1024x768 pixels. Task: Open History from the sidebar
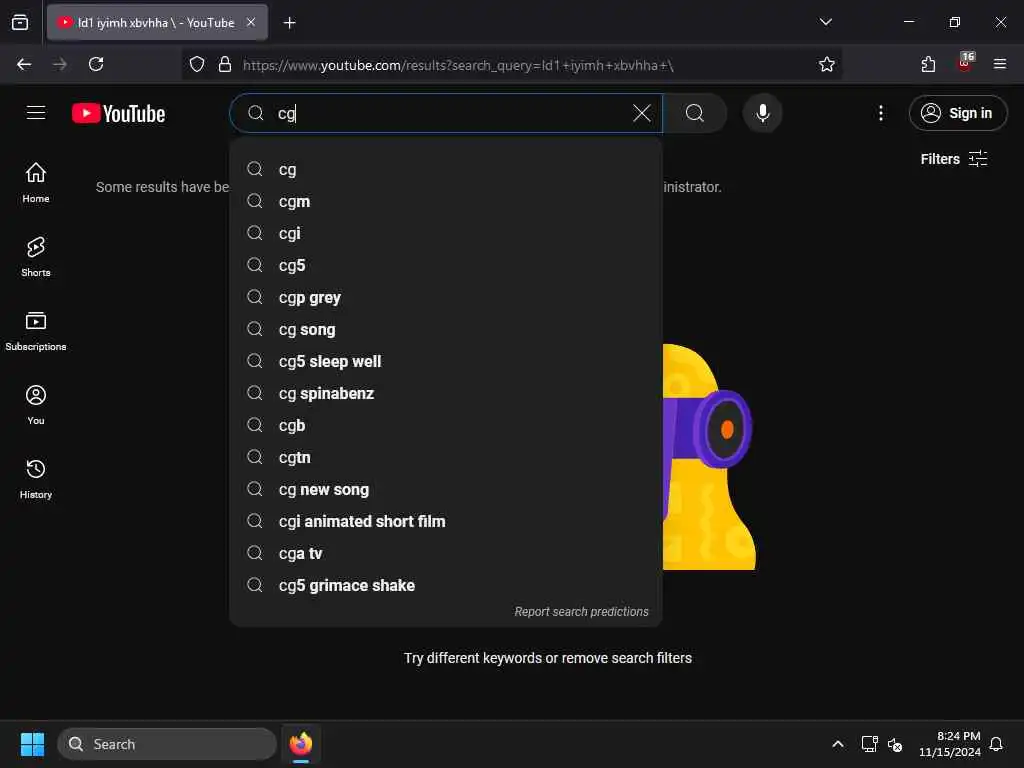(36, 479)
